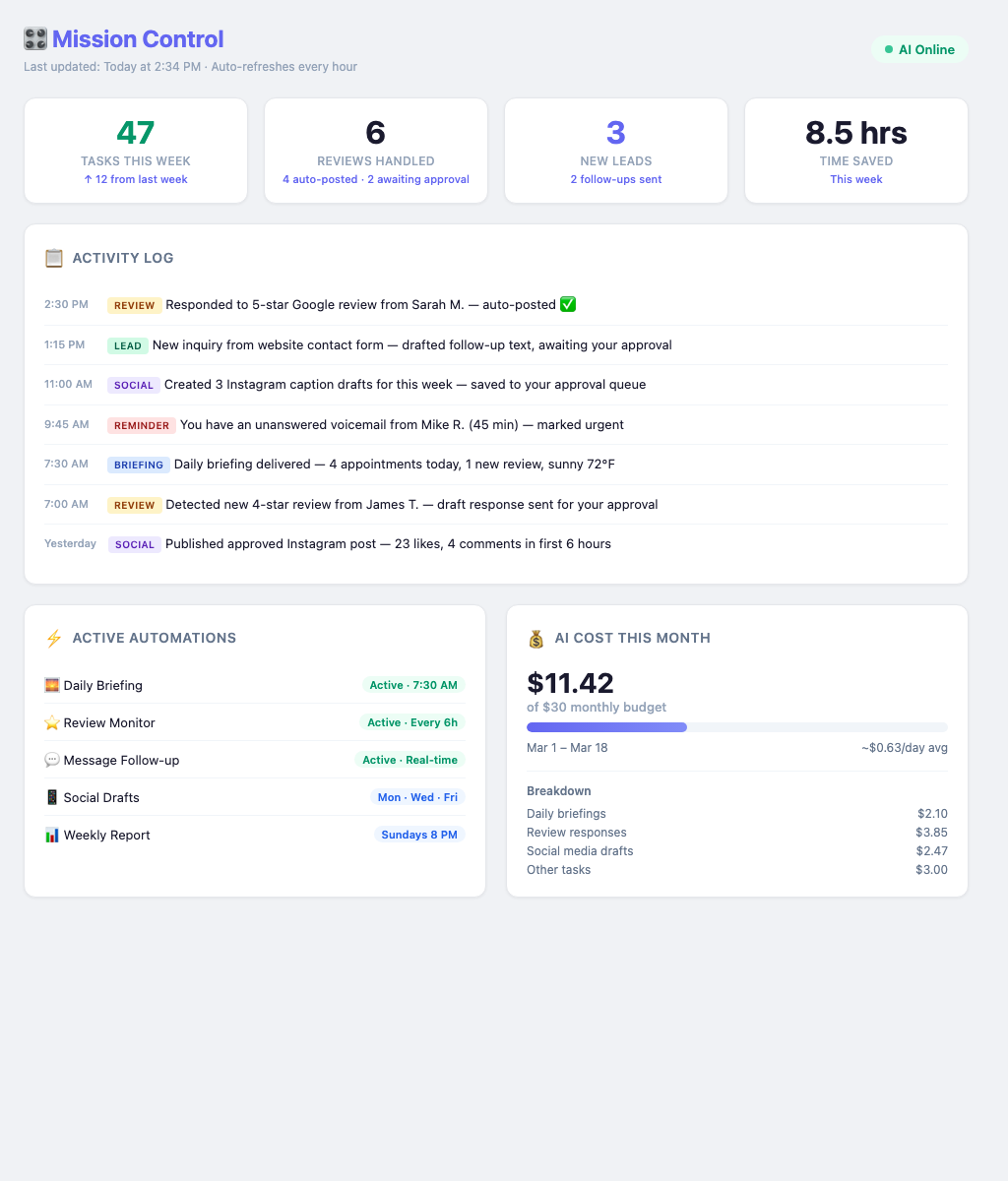Select the REMINDER tag on Mike R. voicemail
The width and height of the screenshot is (1008, 1181).
tap(142, 425)
